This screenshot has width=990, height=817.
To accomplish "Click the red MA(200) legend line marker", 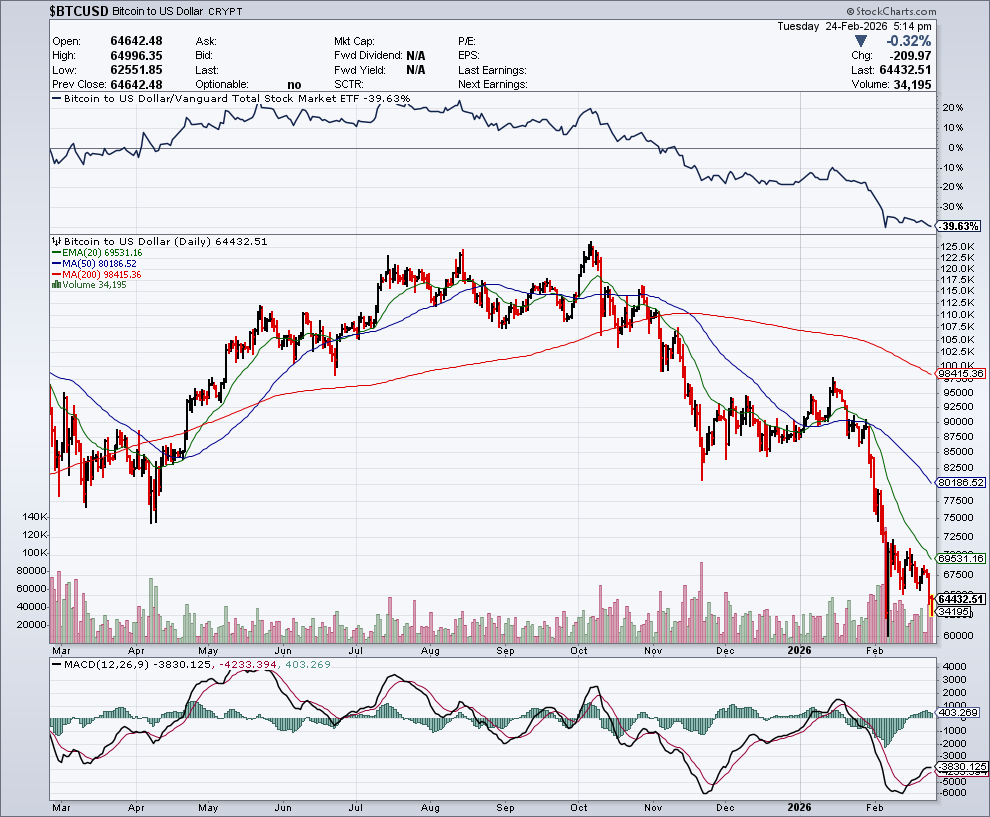I will click(55, 274).
